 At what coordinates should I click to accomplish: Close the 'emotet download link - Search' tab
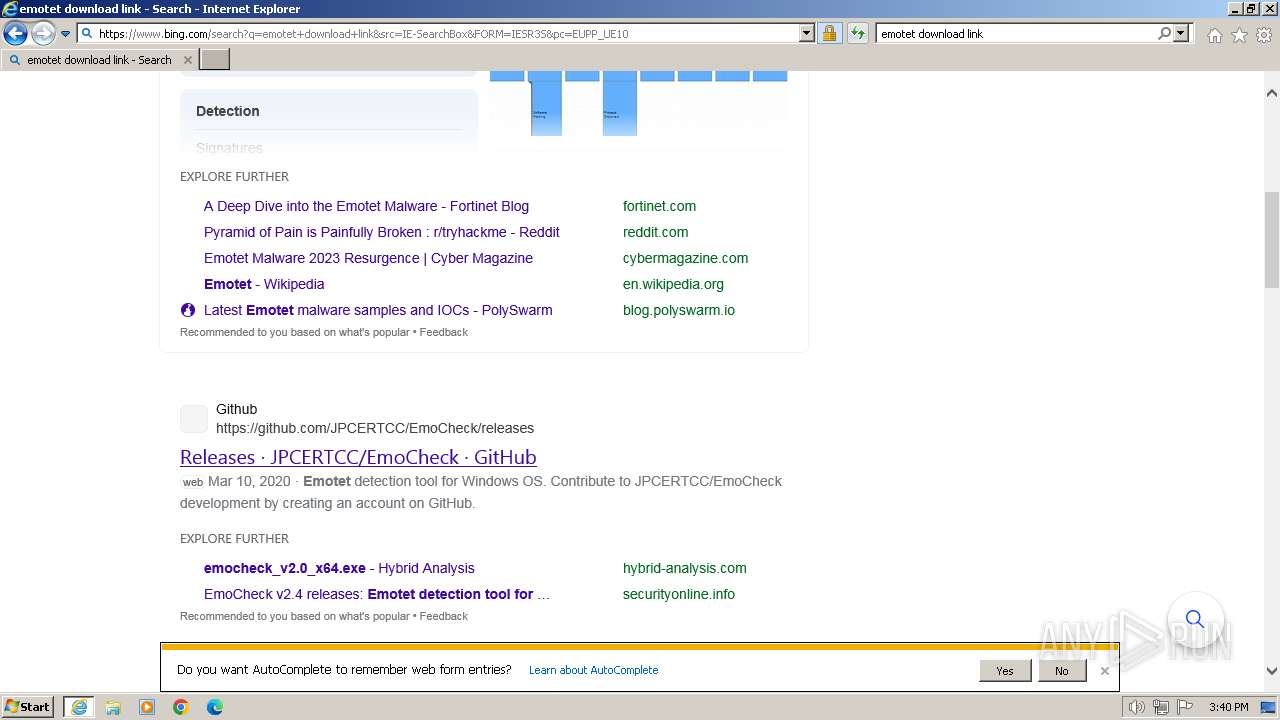click(187, 60)
